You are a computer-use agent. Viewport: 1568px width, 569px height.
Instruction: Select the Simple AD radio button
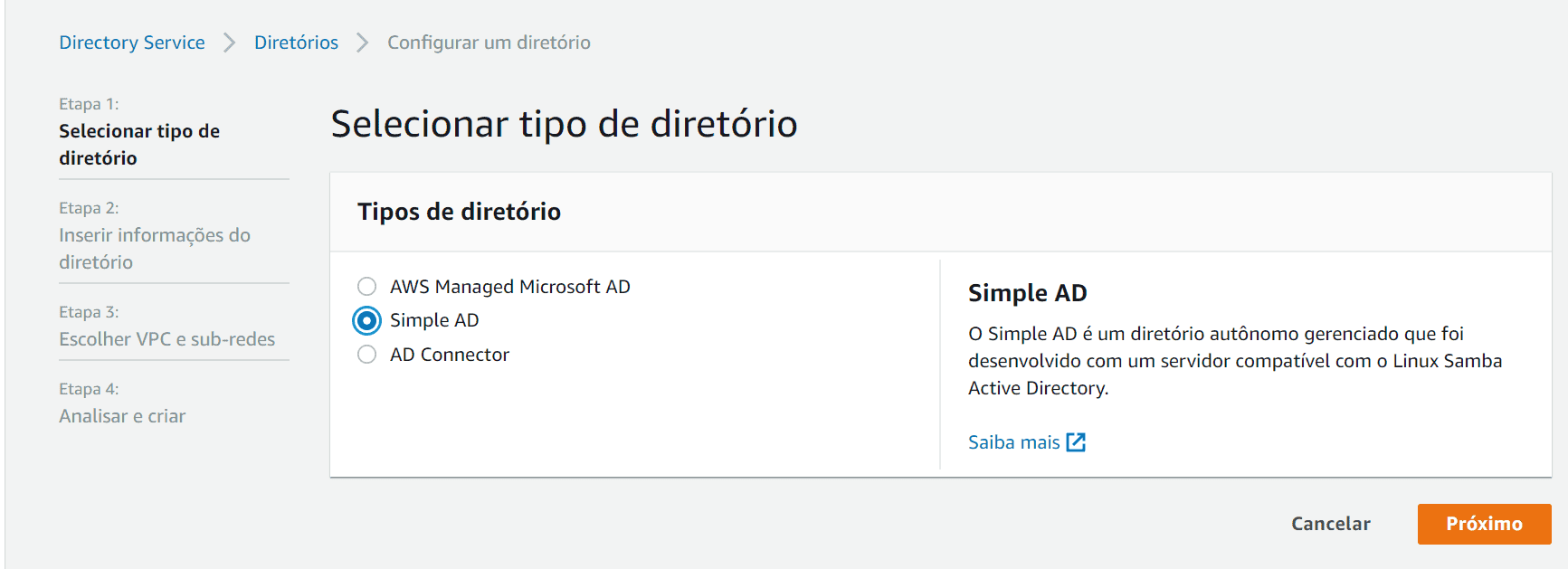tap(366, 320)
